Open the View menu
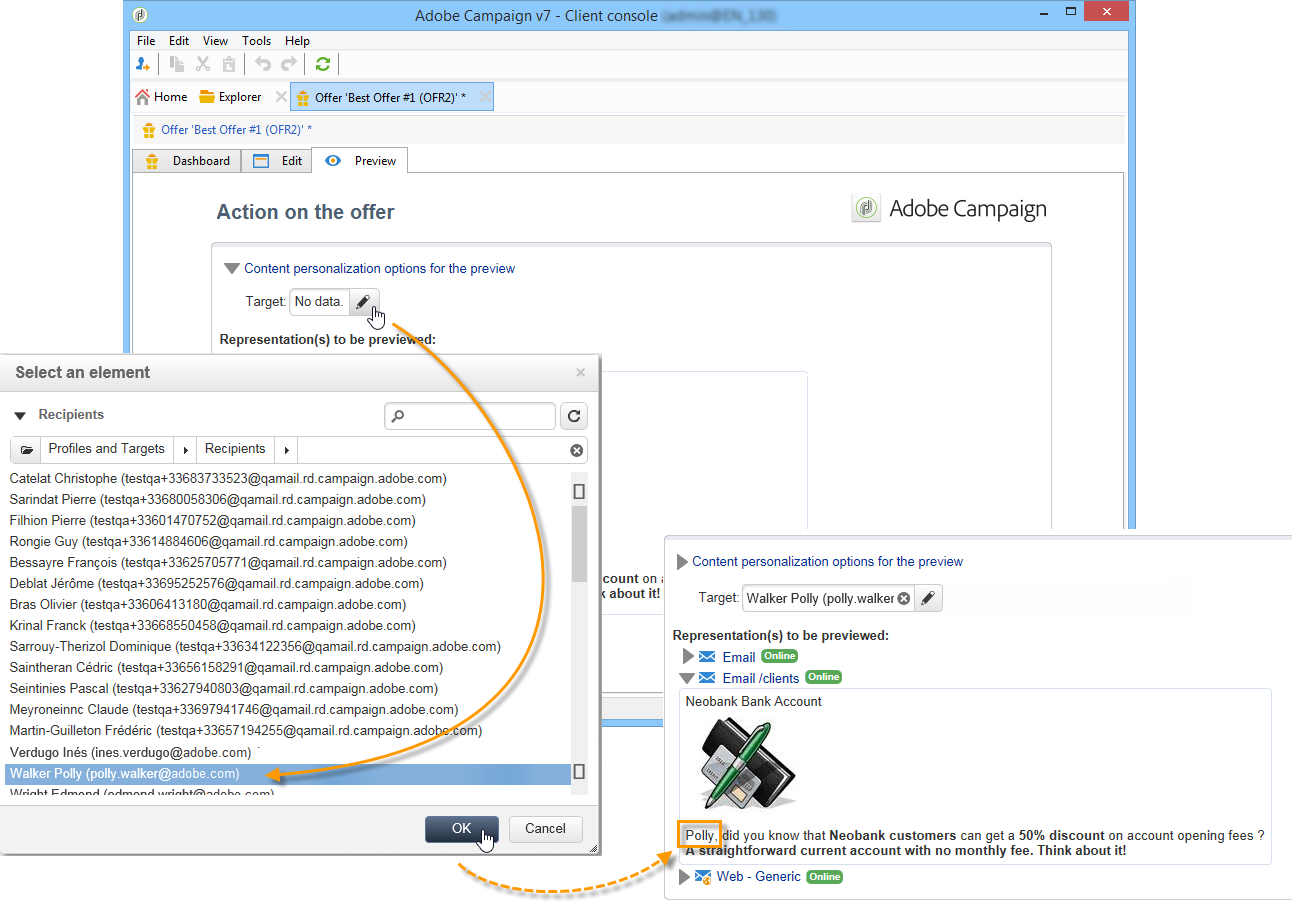 point(216,41)
